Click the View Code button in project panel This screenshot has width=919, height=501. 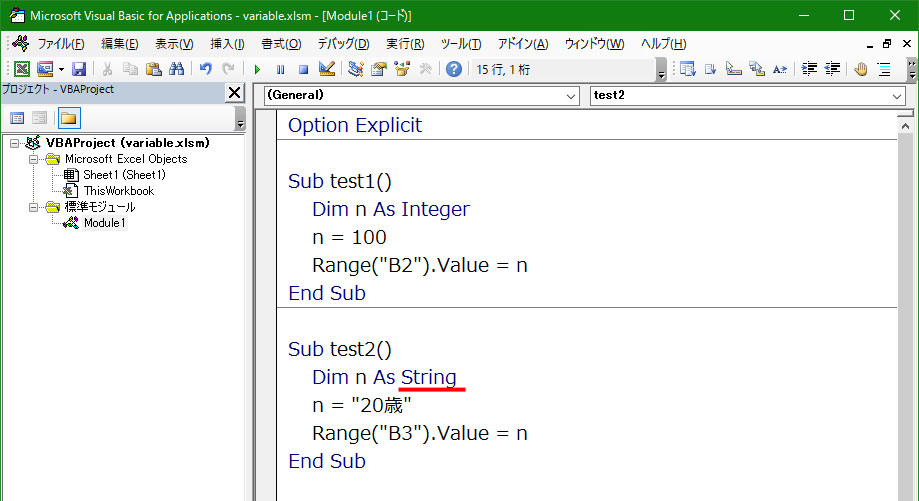click(x=17, y=118)
